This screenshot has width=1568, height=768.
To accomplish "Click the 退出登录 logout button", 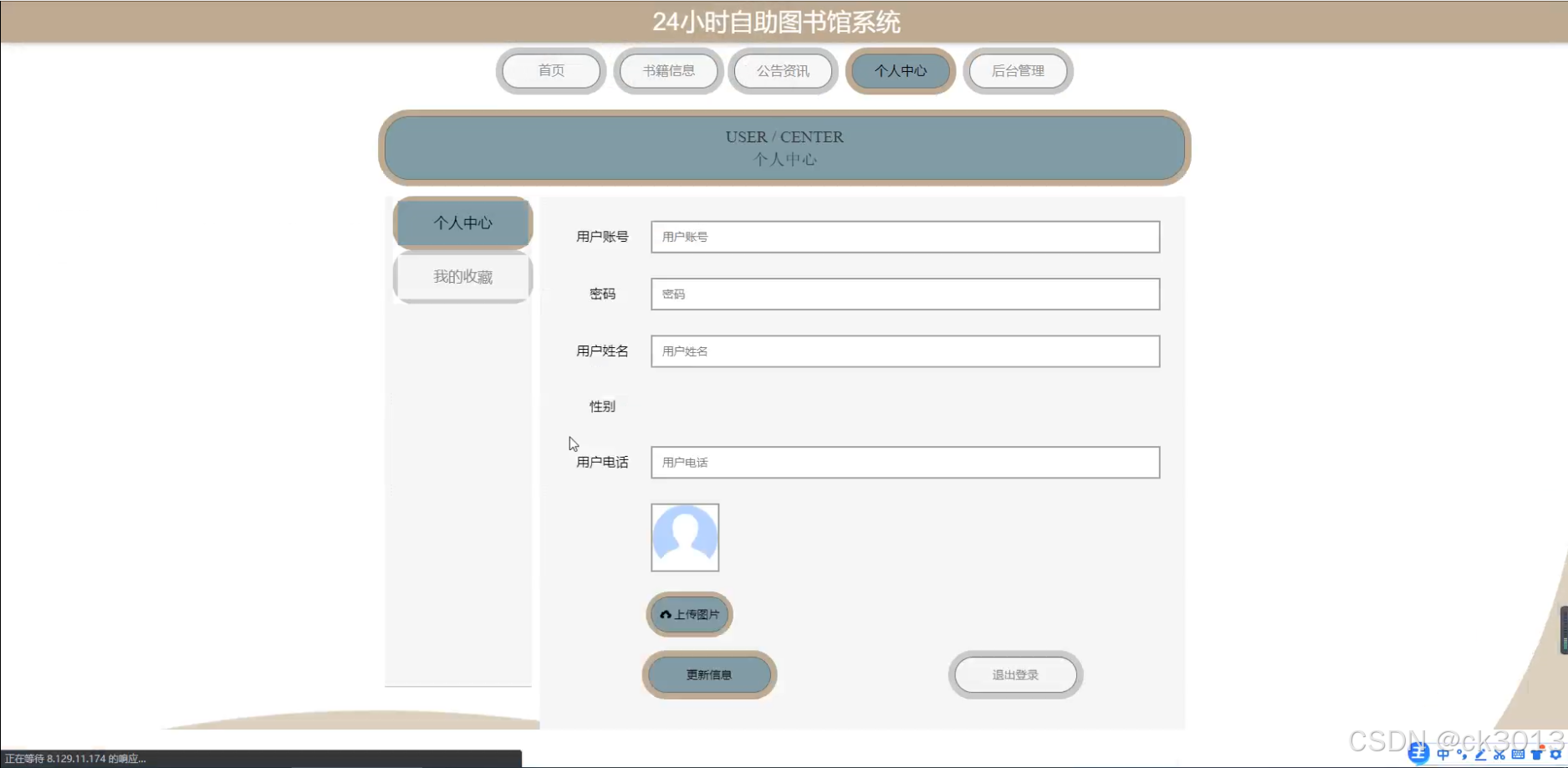I will (1015, 675).
